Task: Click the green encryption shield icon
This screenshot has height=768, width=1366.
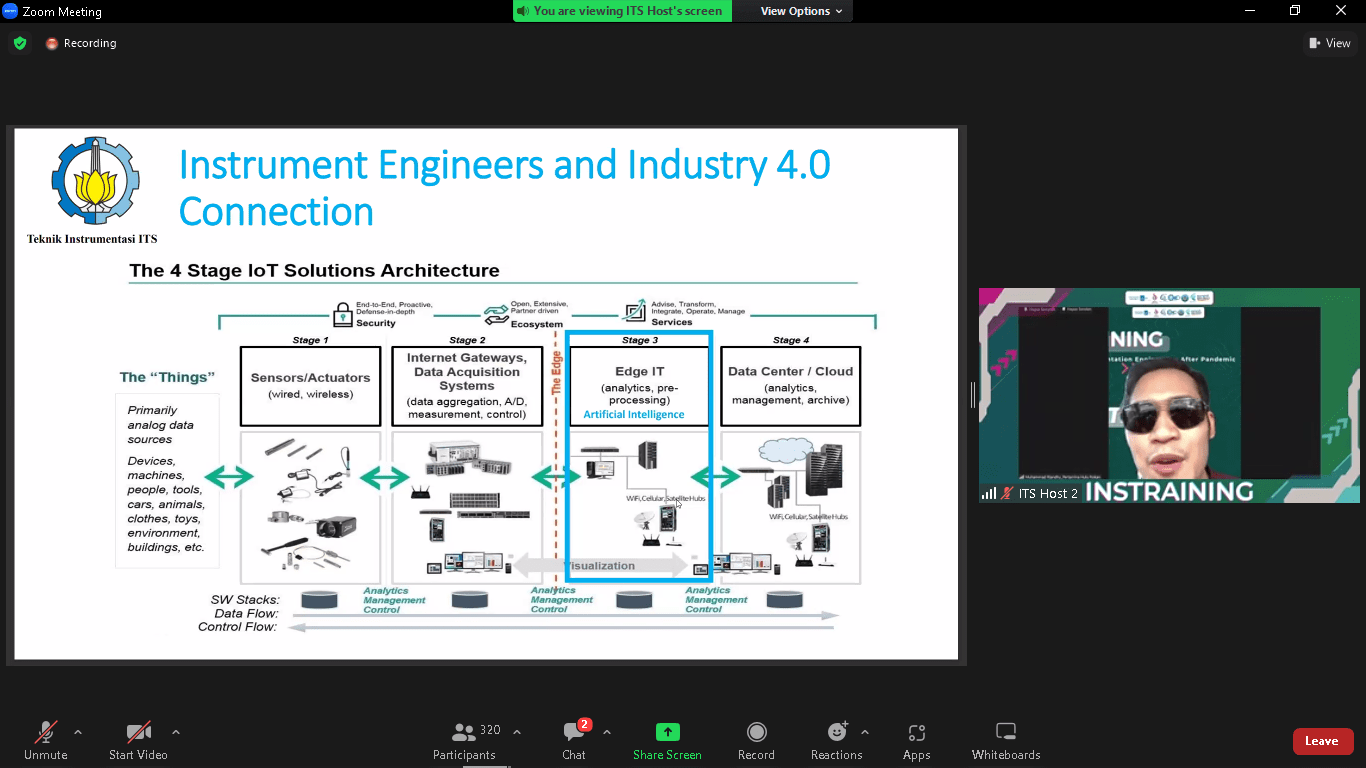Action: click(x=20, y=43)
